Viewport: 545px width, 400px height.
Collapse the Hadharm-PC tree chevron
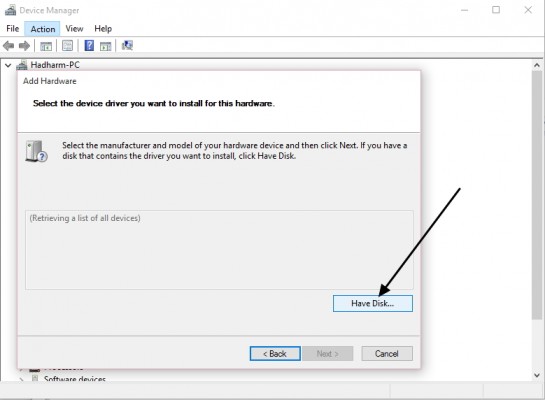point(8,65)
